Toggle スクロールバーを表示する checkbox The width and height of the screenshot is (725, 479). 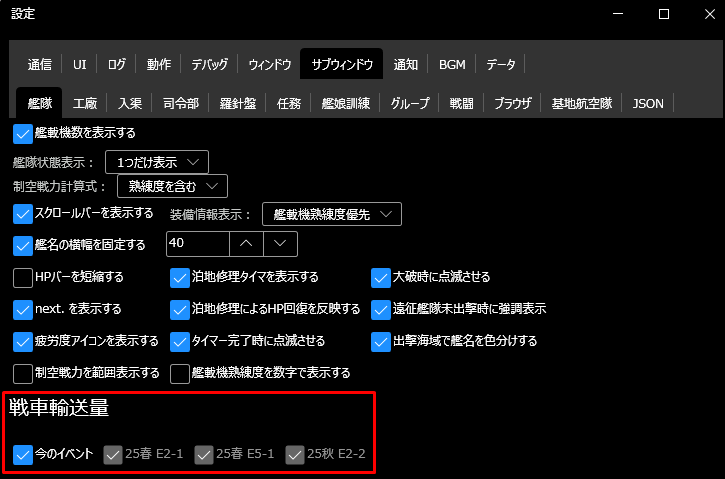(x=23, y=214)
